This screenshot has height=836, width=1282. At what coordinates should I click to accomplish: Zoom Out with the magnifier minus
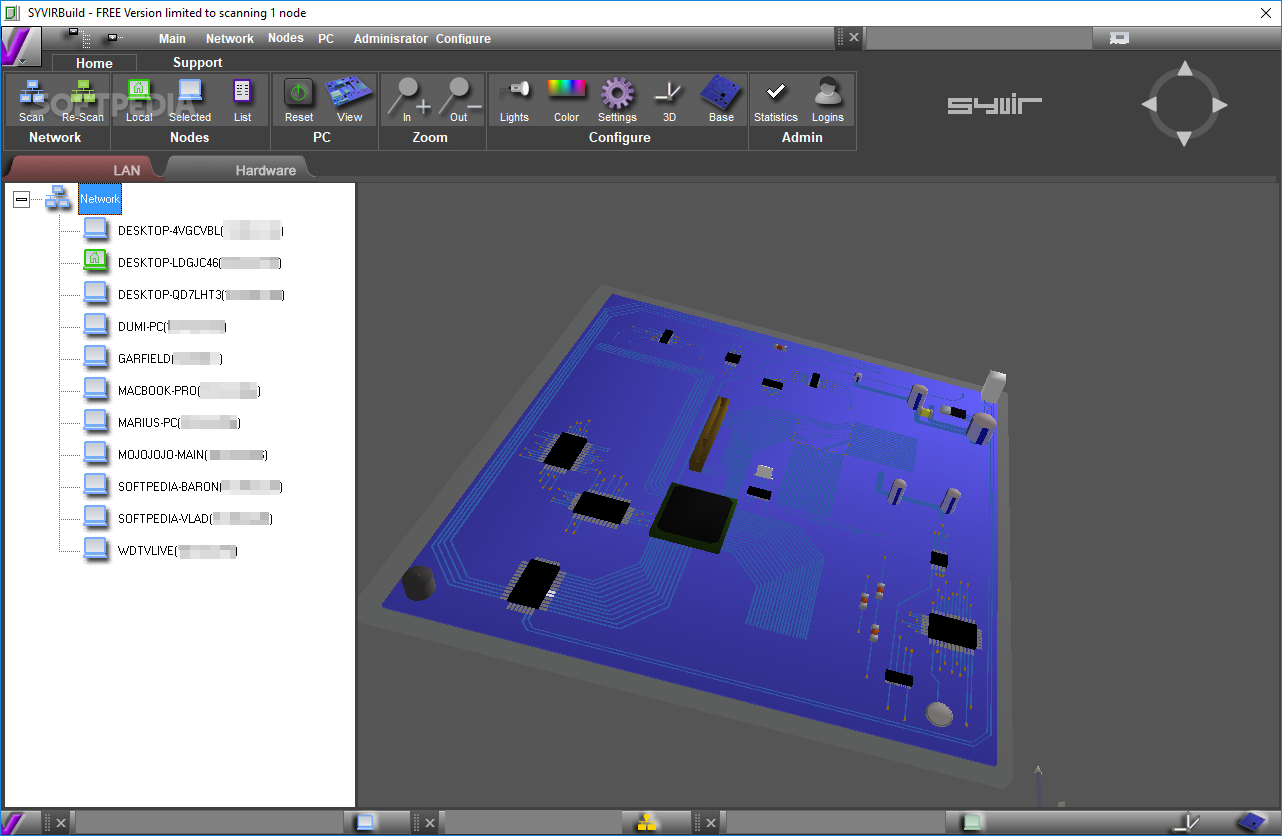(458, 96)
